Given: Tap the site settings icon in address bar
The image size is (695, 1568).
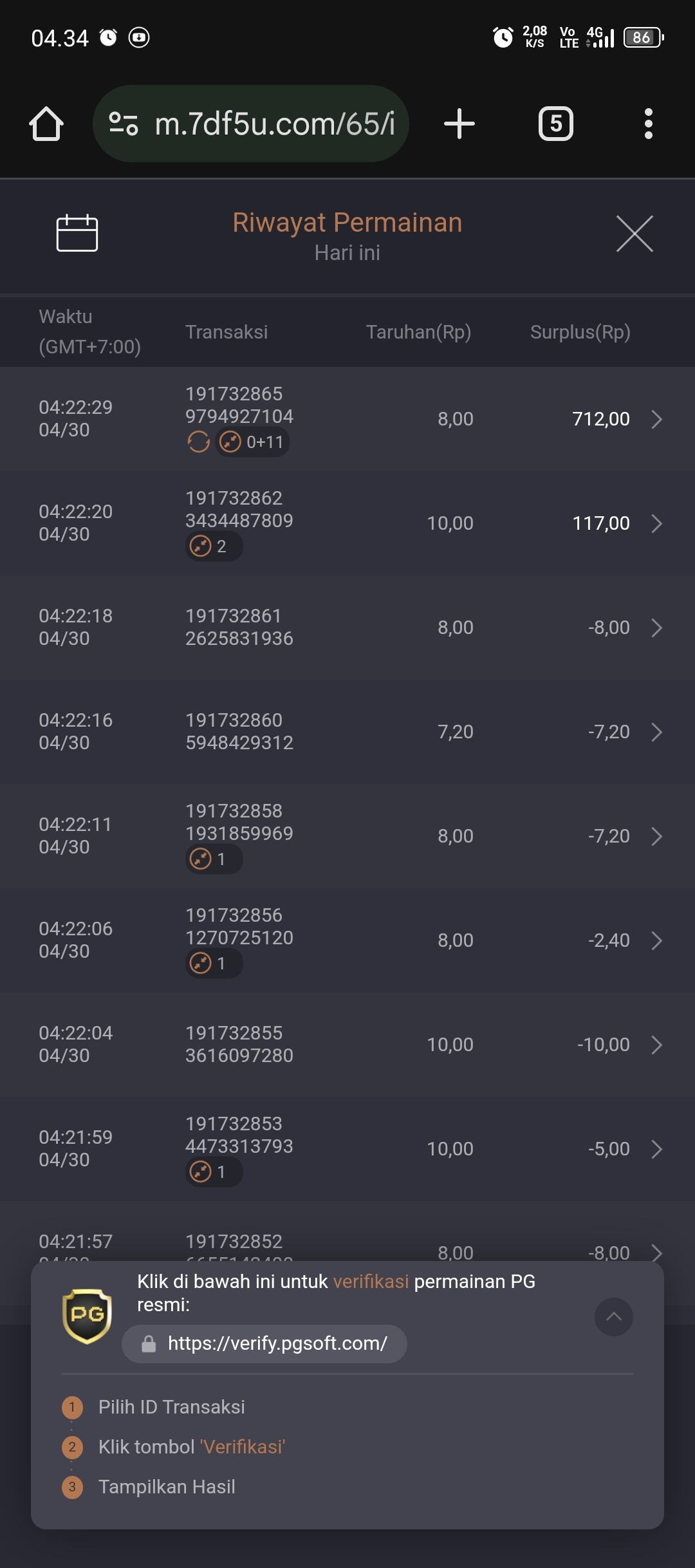Looking at the screenshot, I should click(124, 124).
